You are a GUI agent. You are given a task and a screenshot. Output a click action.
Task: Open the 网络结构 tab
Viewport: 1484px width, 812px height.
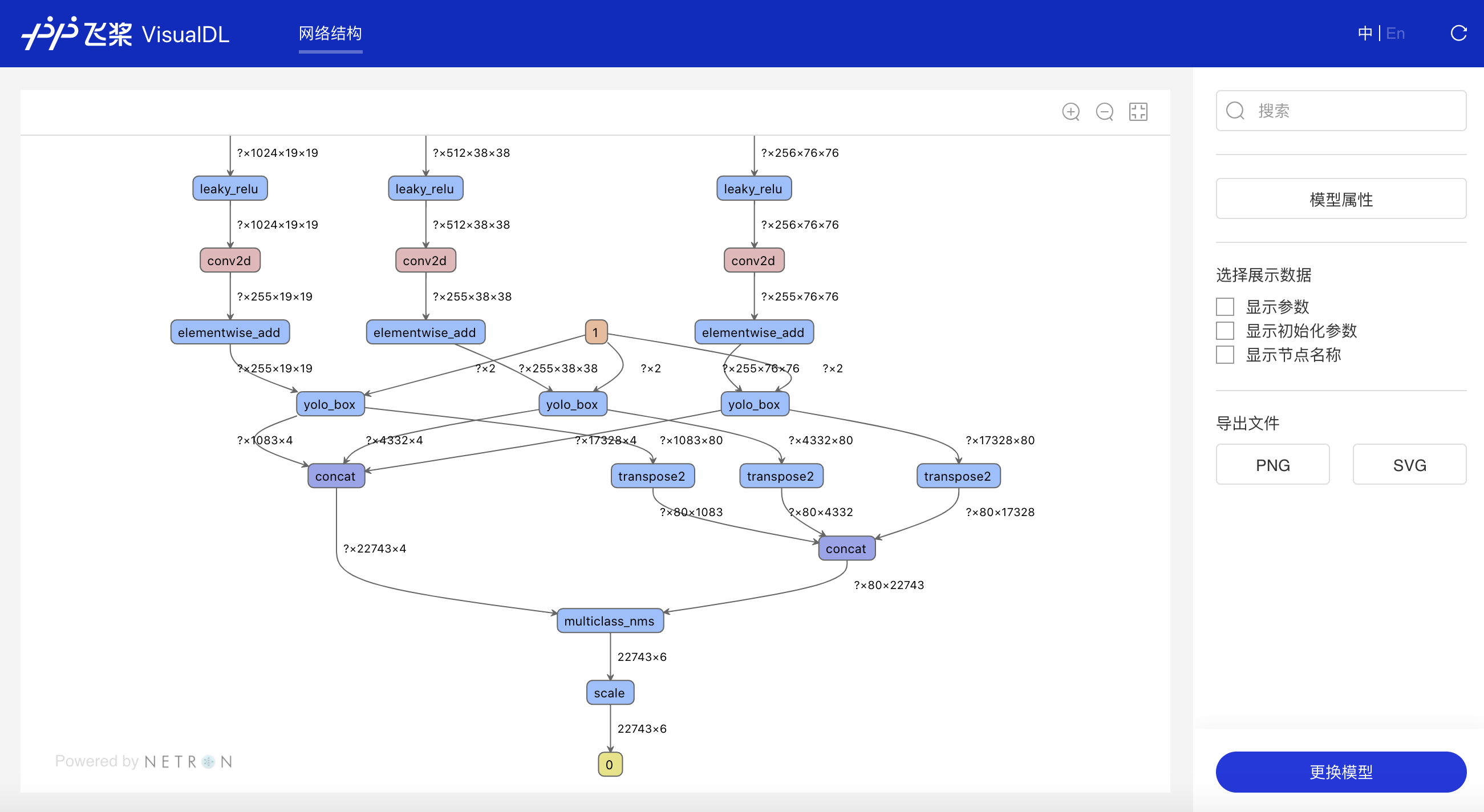coord(330,34)
